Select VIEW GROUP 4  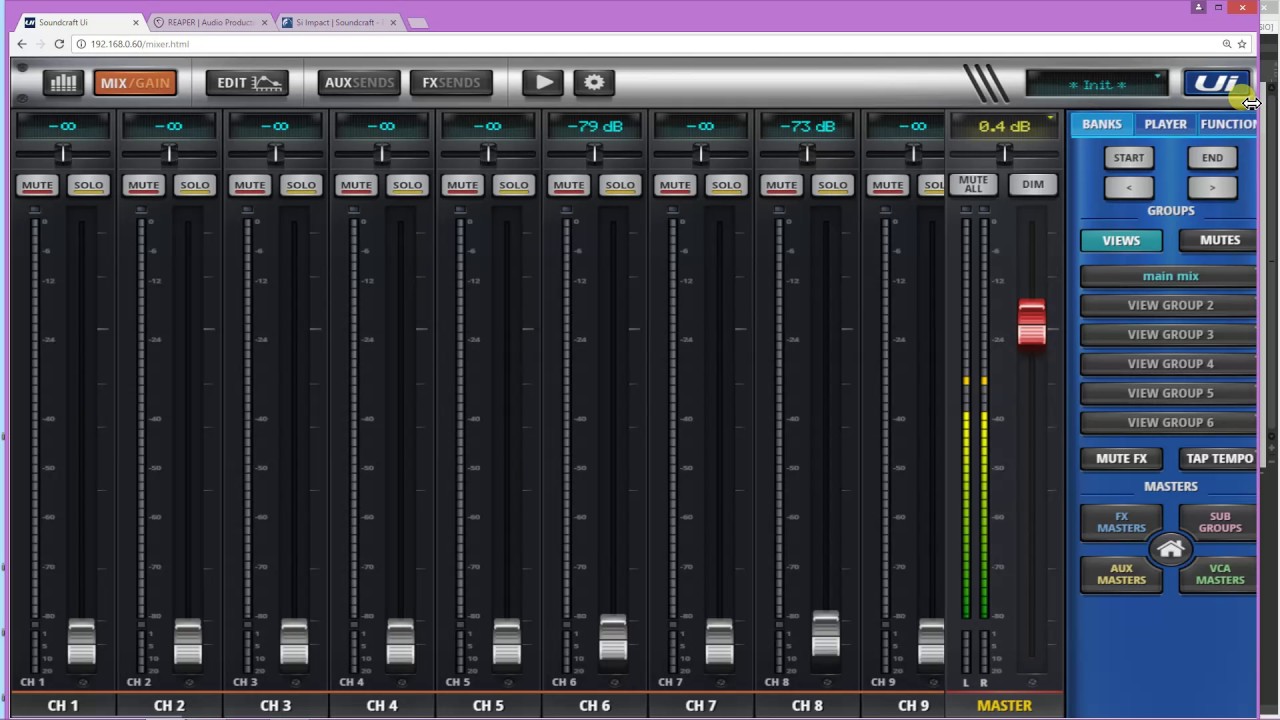(1169, 364)
